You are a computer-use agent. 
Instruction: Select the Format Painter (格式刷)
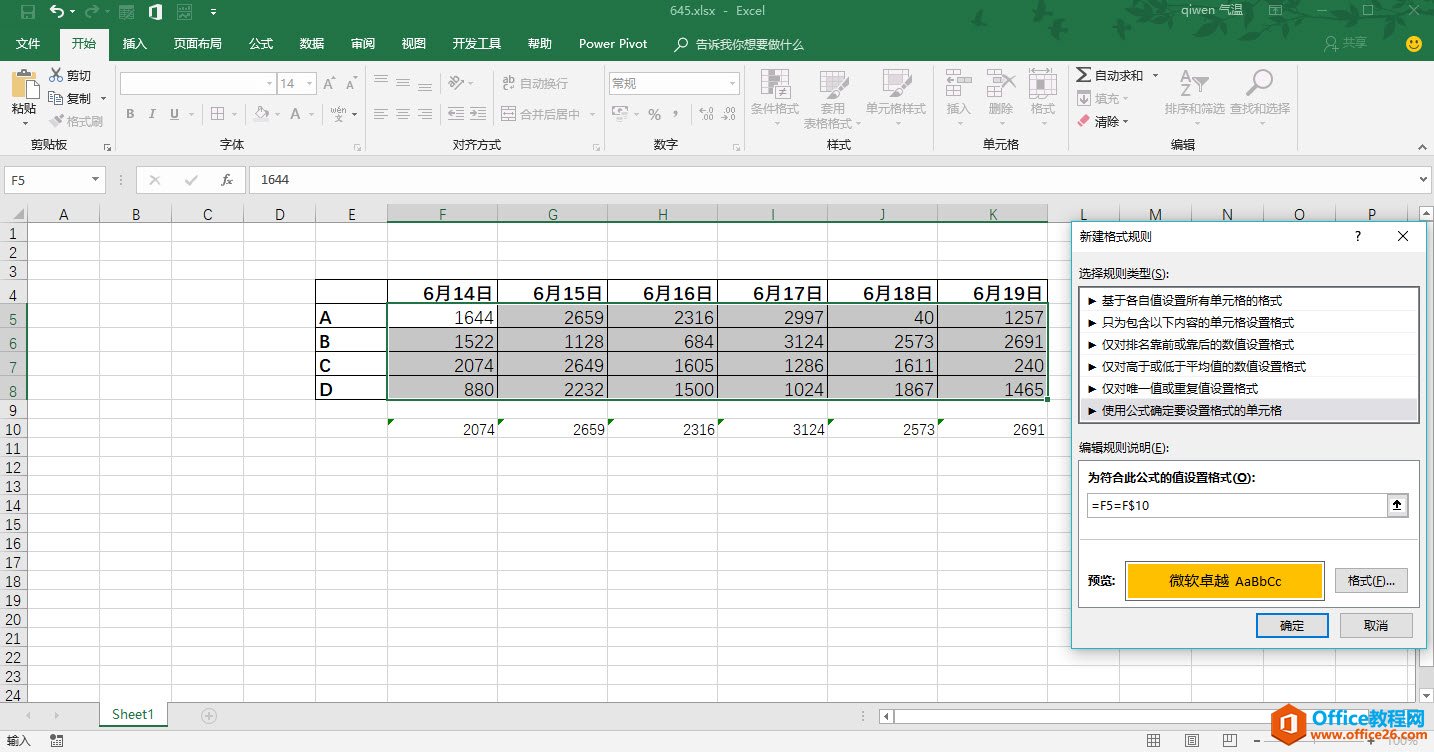(75, 121)
